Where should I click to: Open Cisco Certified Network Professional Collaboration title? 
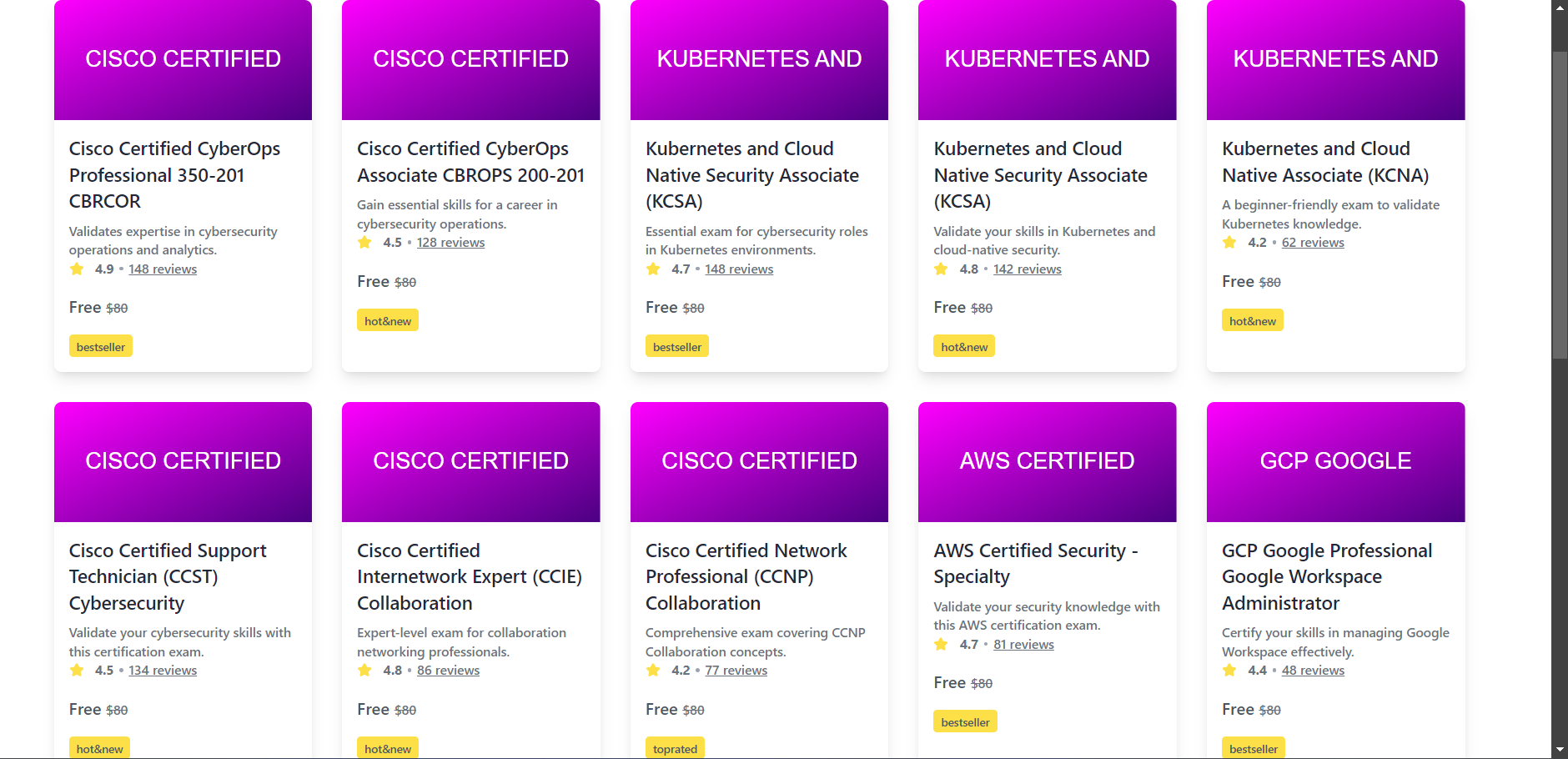[x=746, y=576]
